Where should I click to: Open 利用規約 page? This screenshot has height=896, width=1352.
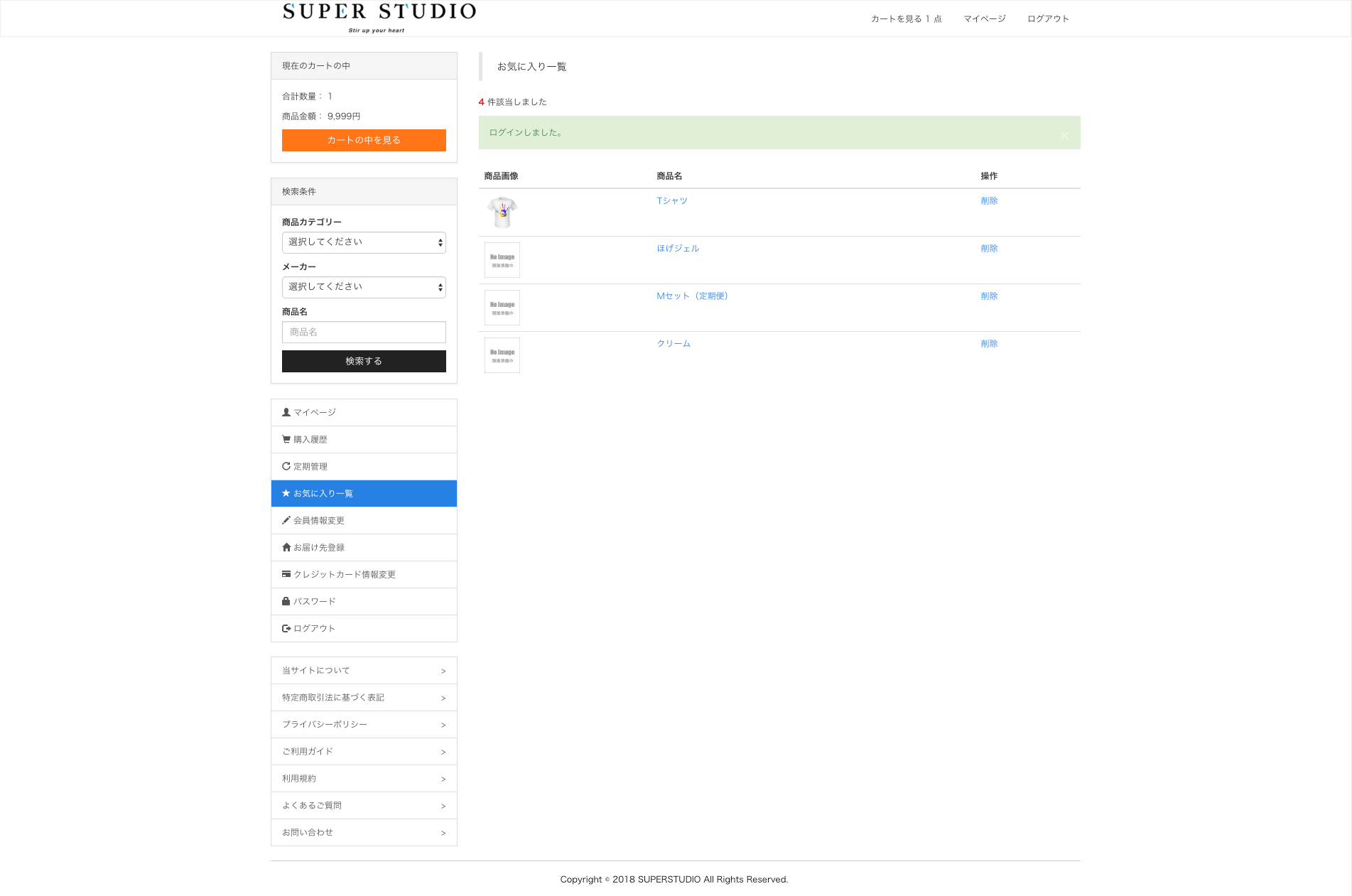pos(364,779)
